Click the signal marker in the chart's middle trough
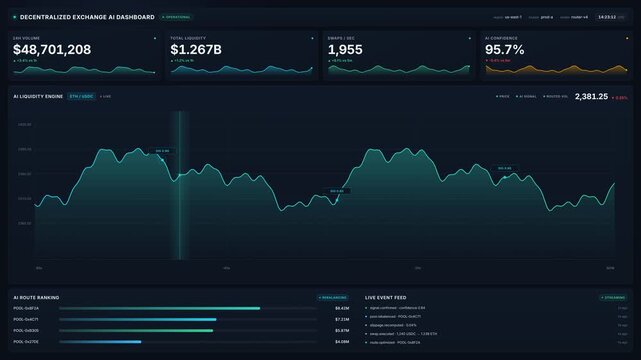 coord(336,200)
